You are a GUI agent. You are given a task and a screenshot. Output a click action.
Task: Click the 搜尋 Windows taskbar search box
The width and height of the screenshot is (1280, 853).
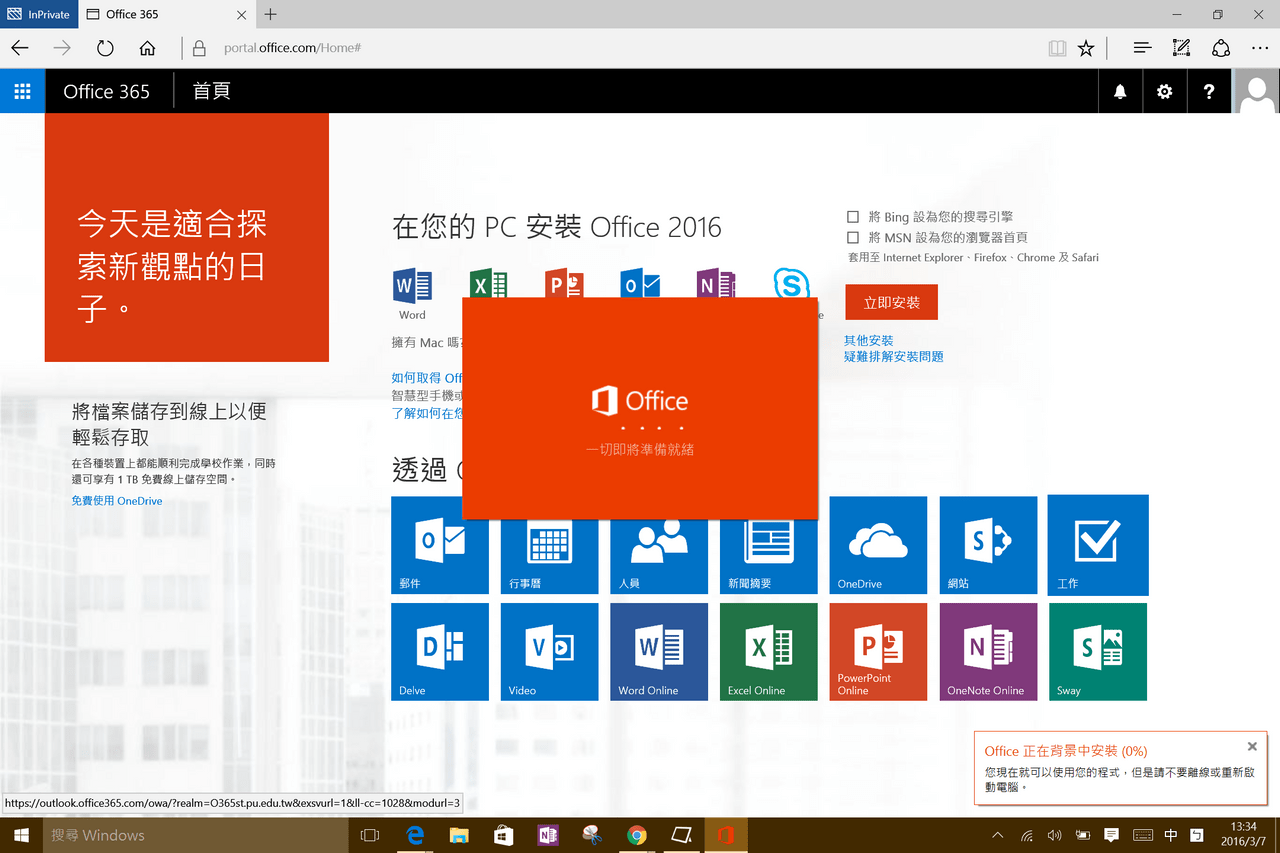click(x=194, y=835)
